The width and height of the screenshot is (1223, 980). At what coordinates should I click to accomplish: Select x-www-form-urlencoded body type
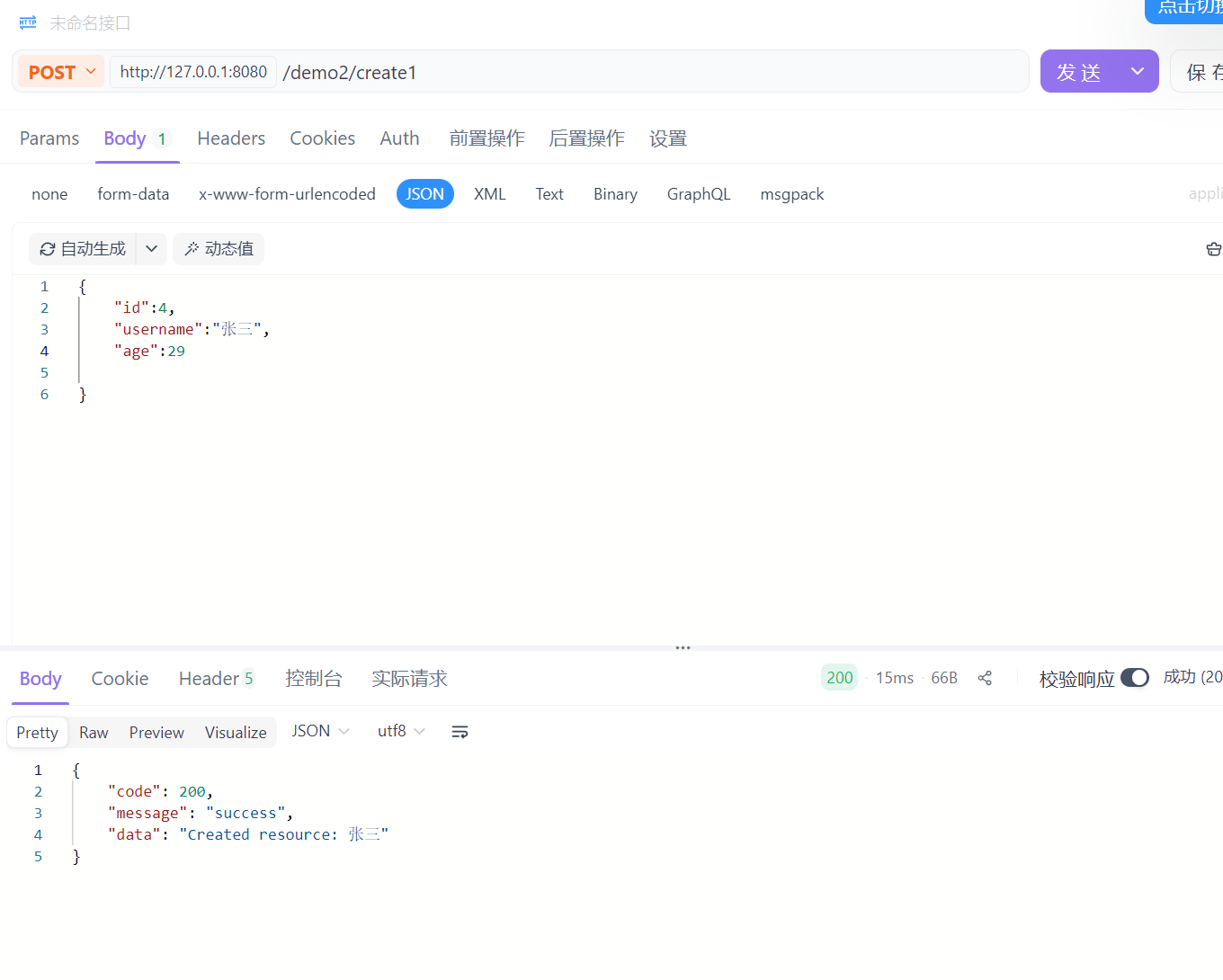point(287,194)
